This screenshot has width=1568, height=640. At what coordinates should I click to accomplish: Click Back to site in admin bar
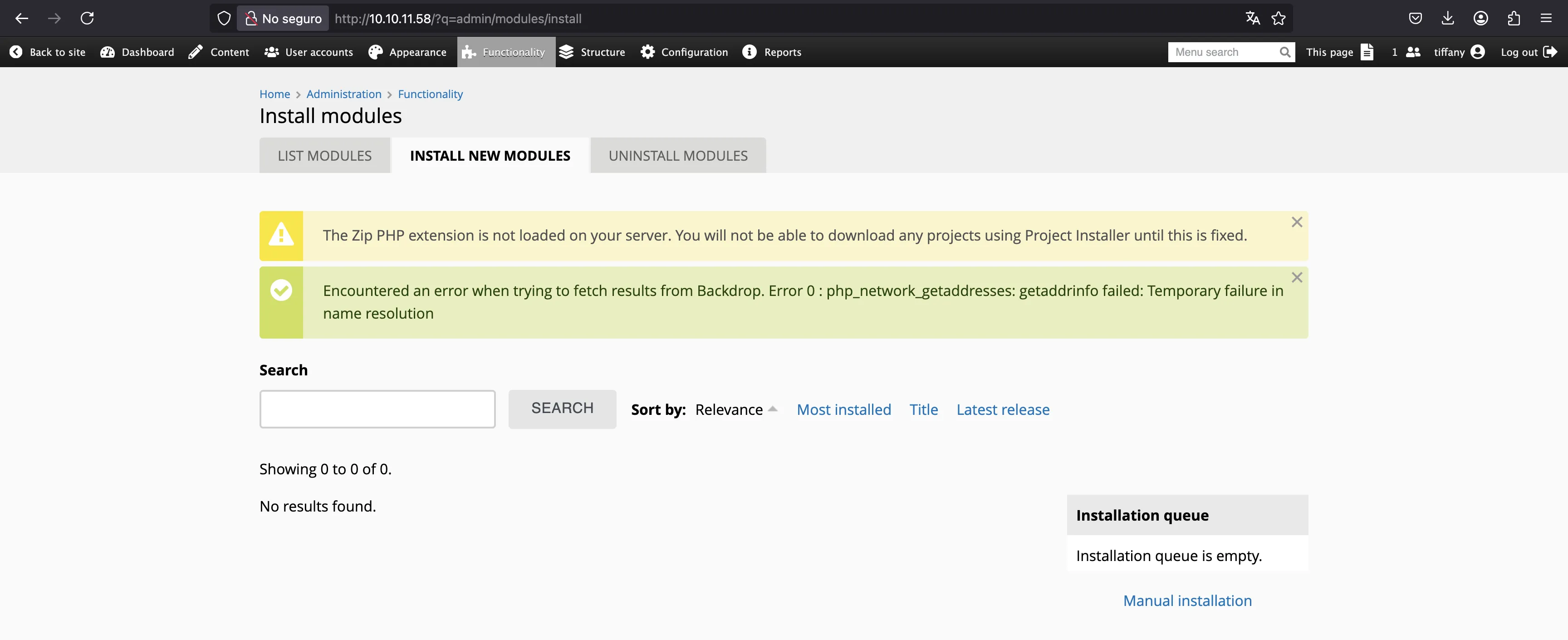[48, 52]
